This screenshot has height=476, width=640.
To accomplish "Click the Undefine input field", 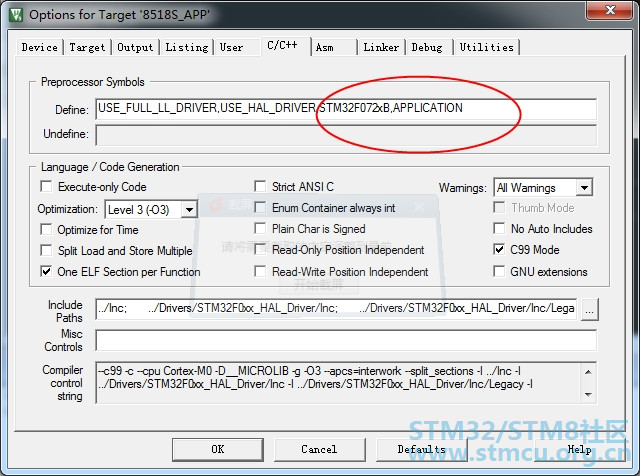I will click(x=346, y=135).
